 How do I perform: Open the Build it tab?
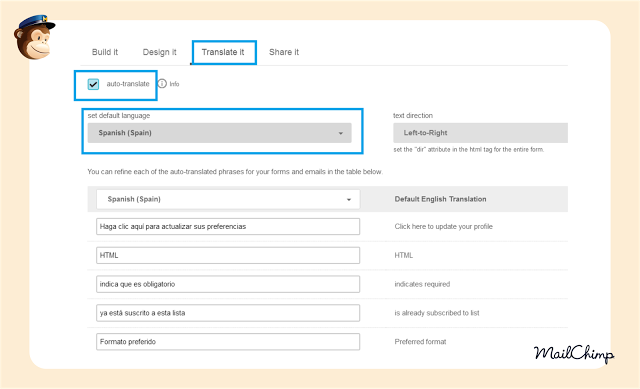105,52
